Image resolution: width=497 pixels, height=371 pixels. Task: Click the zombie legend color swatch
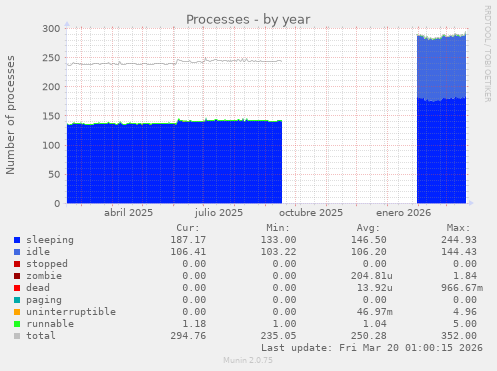(x=17, y=276)
